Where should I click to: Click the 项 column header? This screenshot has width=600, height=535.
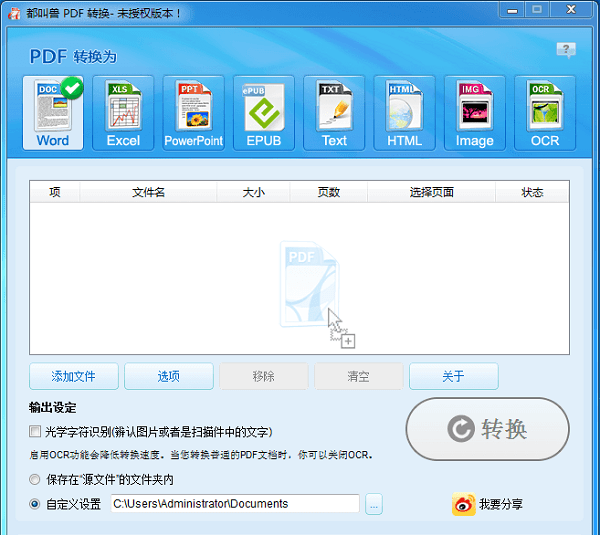[55, 192]
